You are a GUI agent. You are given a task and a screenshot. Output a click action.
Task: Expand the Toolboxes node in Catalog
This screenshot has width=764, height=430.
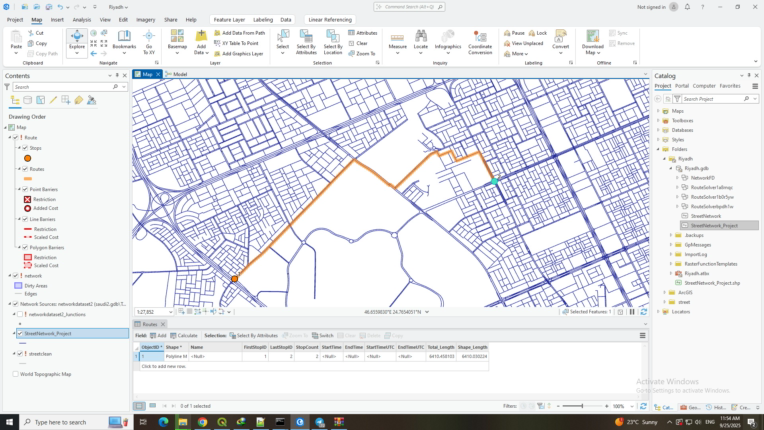click(x=658, y=121)
